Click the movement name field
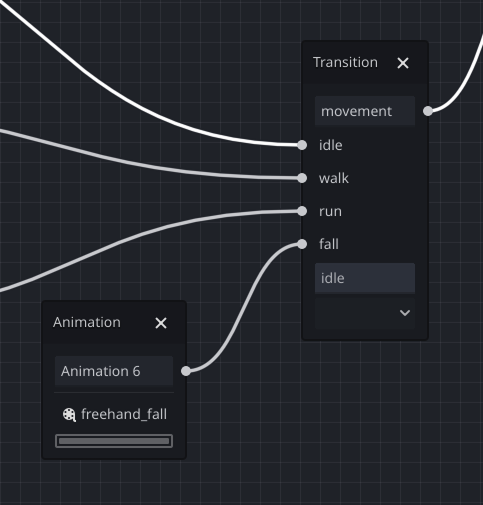Screen dimensions: 483x505 365,111
